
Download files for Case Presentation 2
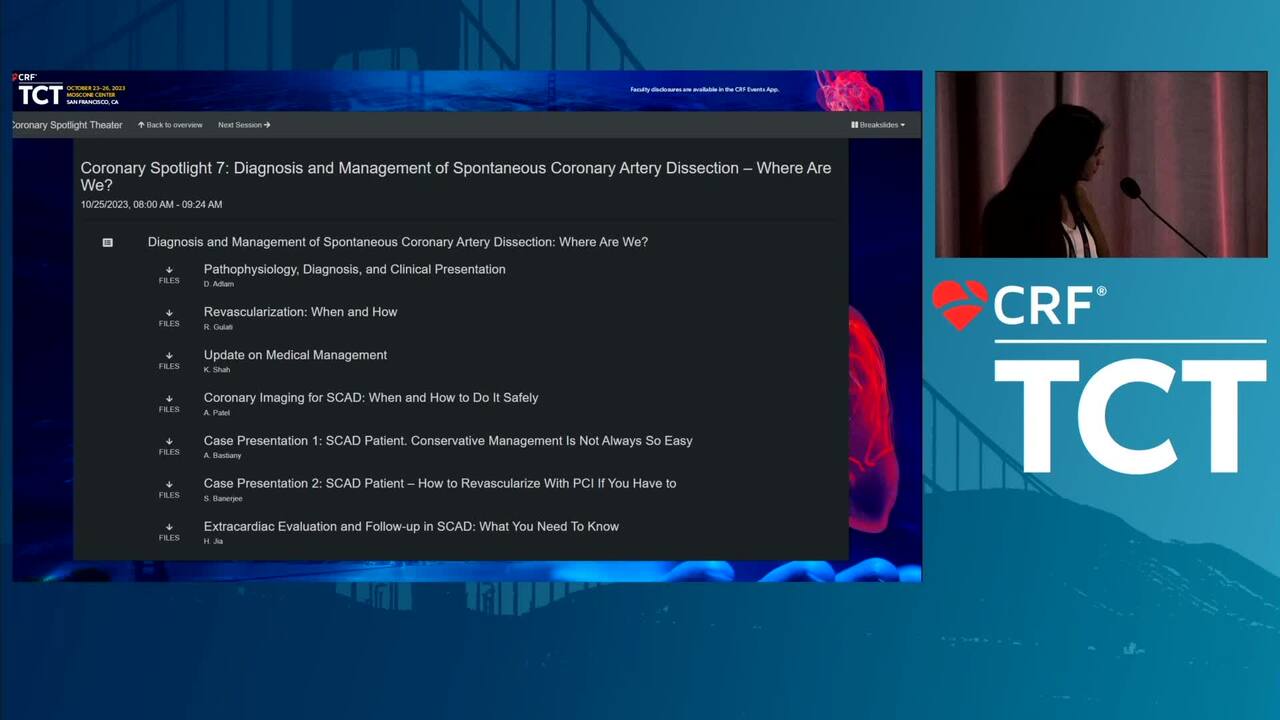coord(169,490)
